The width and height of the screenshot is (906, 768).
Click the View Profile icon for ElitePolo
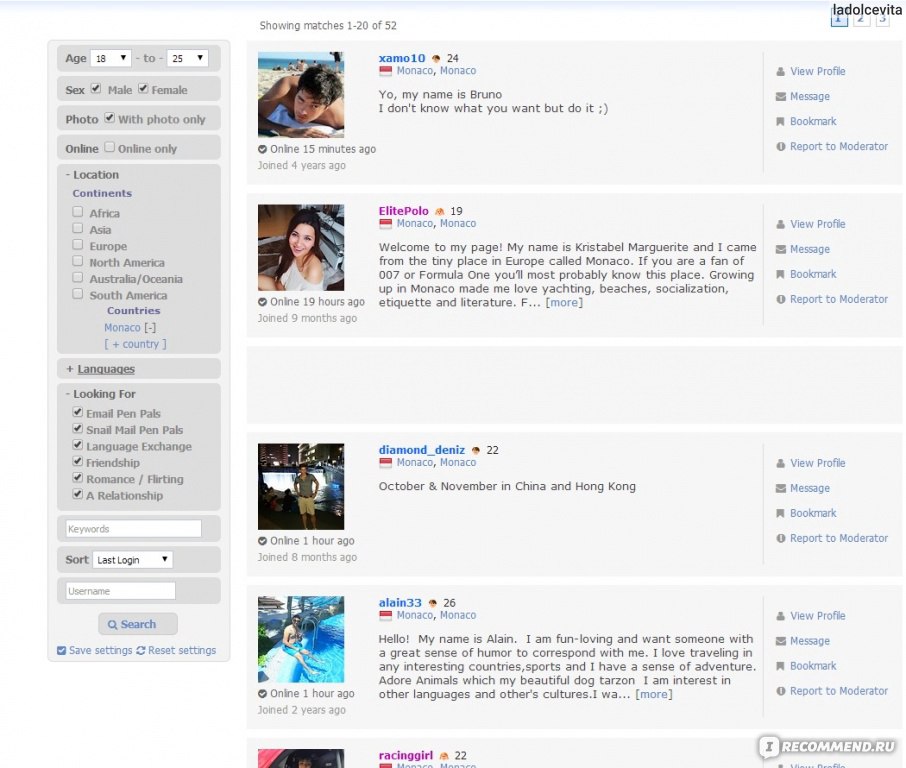tap(781, 224)
